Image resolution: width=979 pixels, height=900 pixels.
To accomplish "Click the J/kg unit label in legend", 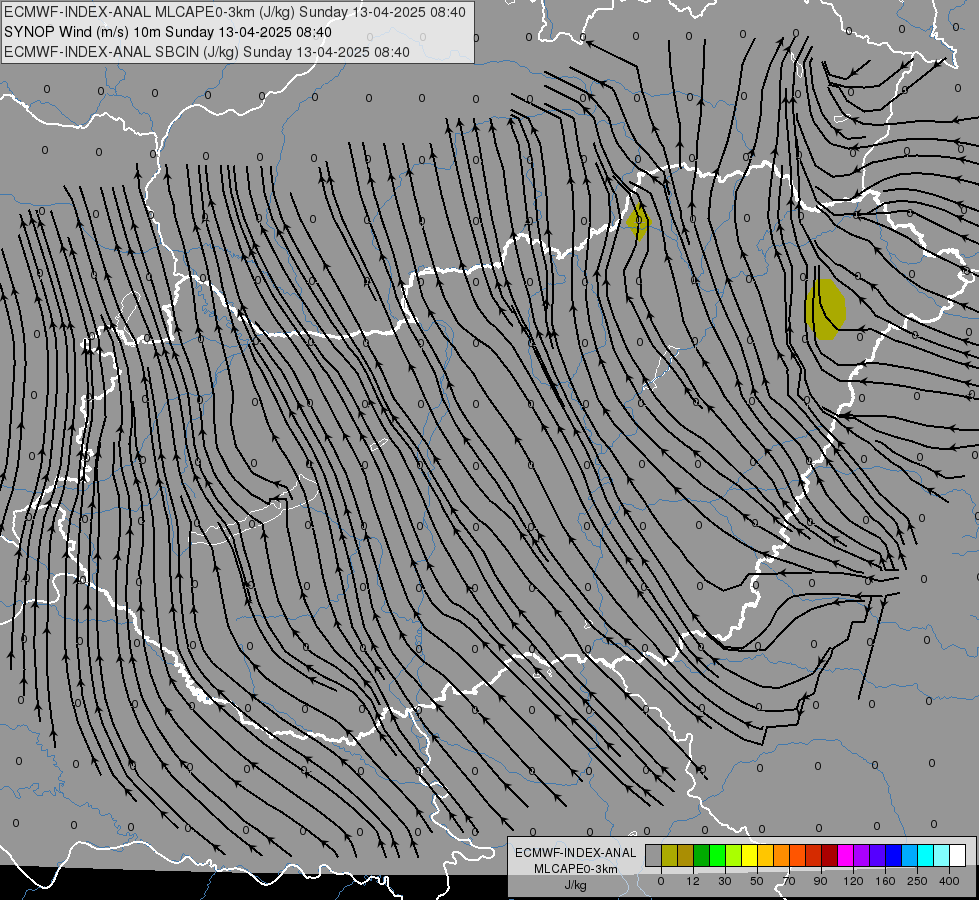I will (x=575, y=885).
